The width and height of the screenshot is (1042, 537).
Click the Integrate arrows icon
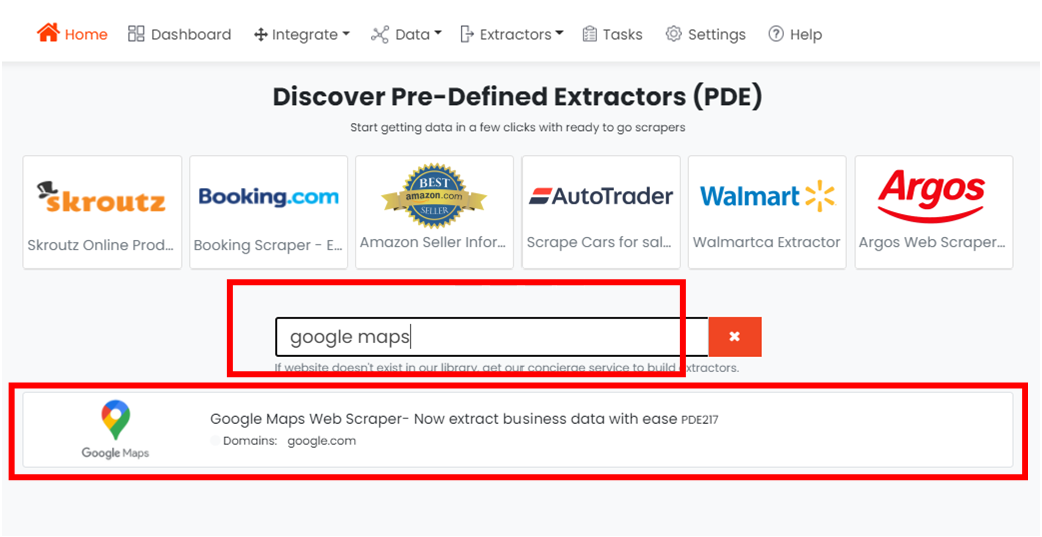point(260,35)
